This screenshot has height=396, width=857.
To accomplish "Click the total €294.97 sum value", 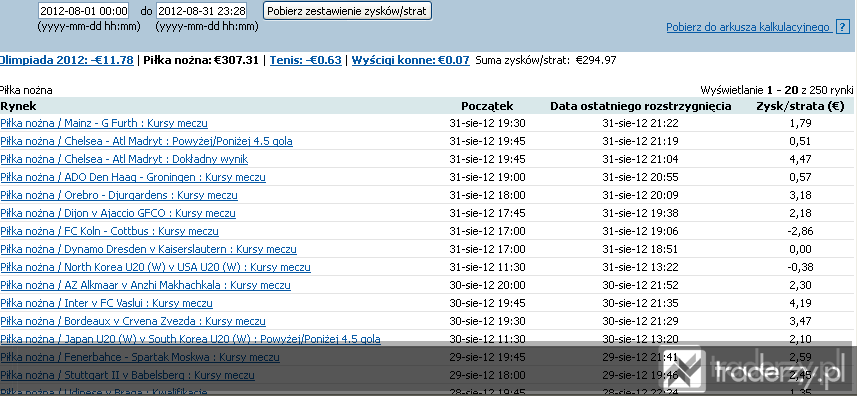I will (596, 60).
